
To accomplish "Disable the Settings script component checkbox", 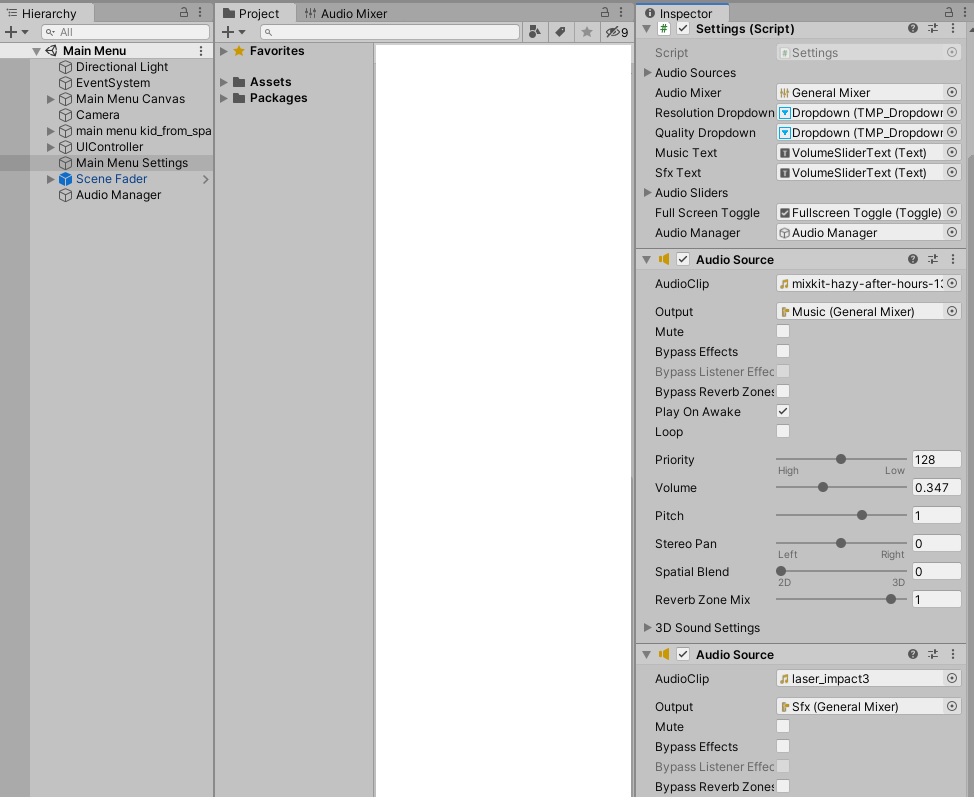I will (x=683, y=29).
